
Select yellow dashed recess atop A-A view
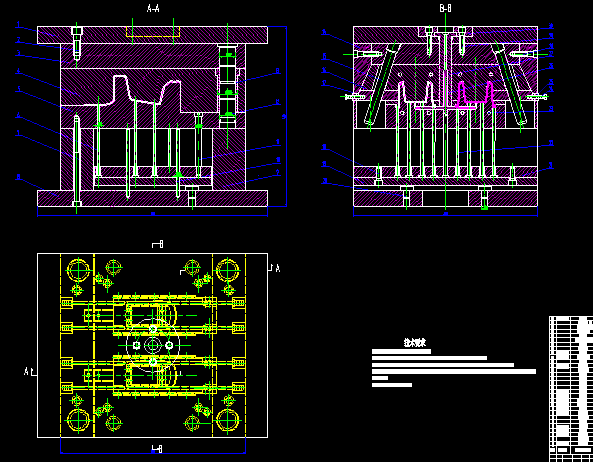[153, 32]
